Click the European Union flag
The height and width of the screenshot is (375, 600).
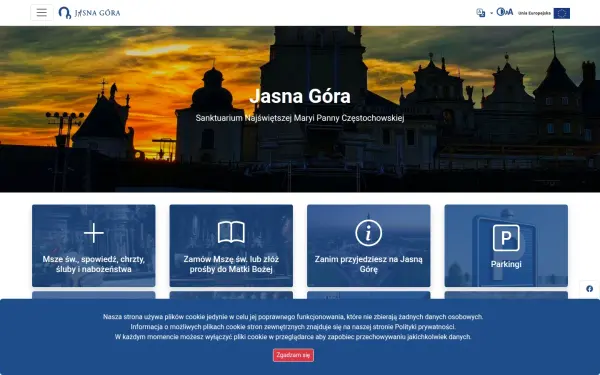click(561, 13)
